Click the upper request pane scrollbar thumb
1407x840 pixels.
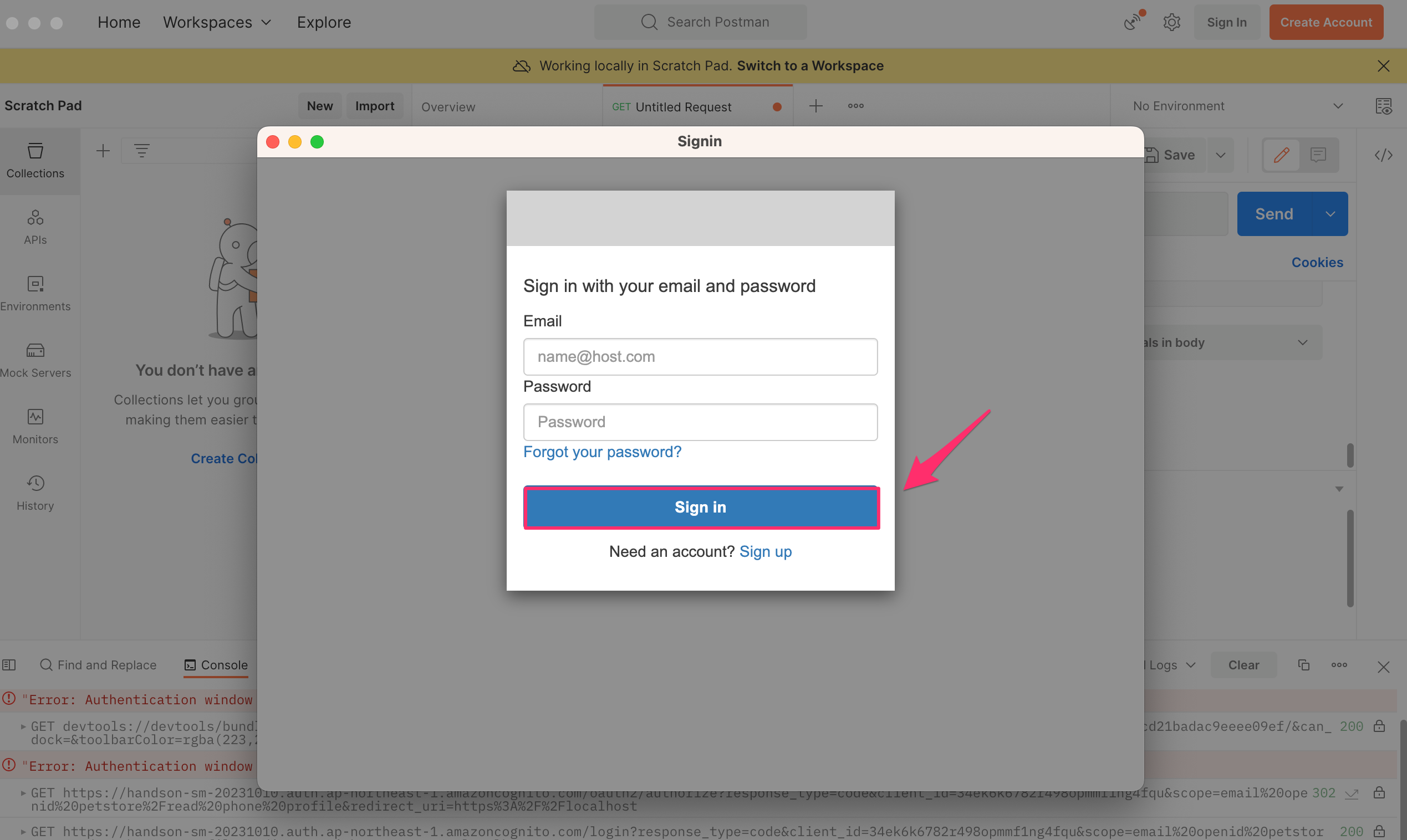[1350, 455]
